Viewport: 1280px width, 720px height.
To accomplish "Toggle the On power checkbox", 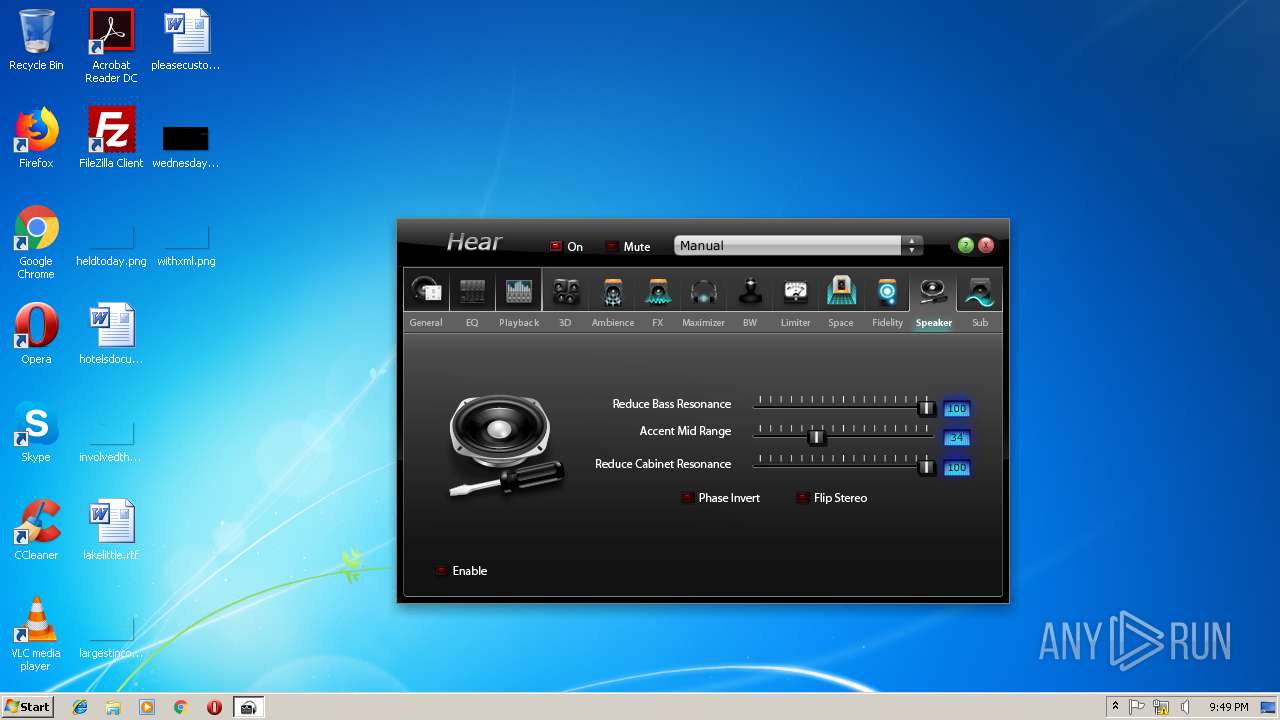I will point(556,246).
